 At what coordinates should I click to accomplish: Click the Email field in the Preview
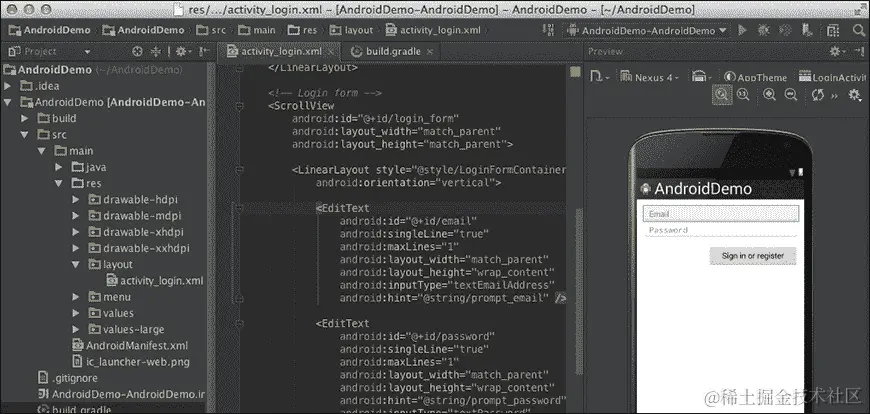click(720, 214)
